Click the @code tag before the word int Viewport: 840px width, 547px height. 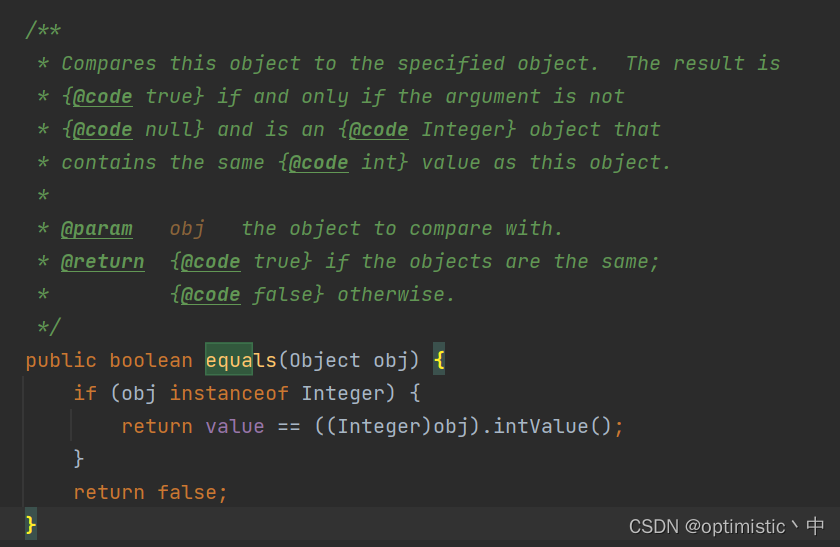tap(319, 163)
